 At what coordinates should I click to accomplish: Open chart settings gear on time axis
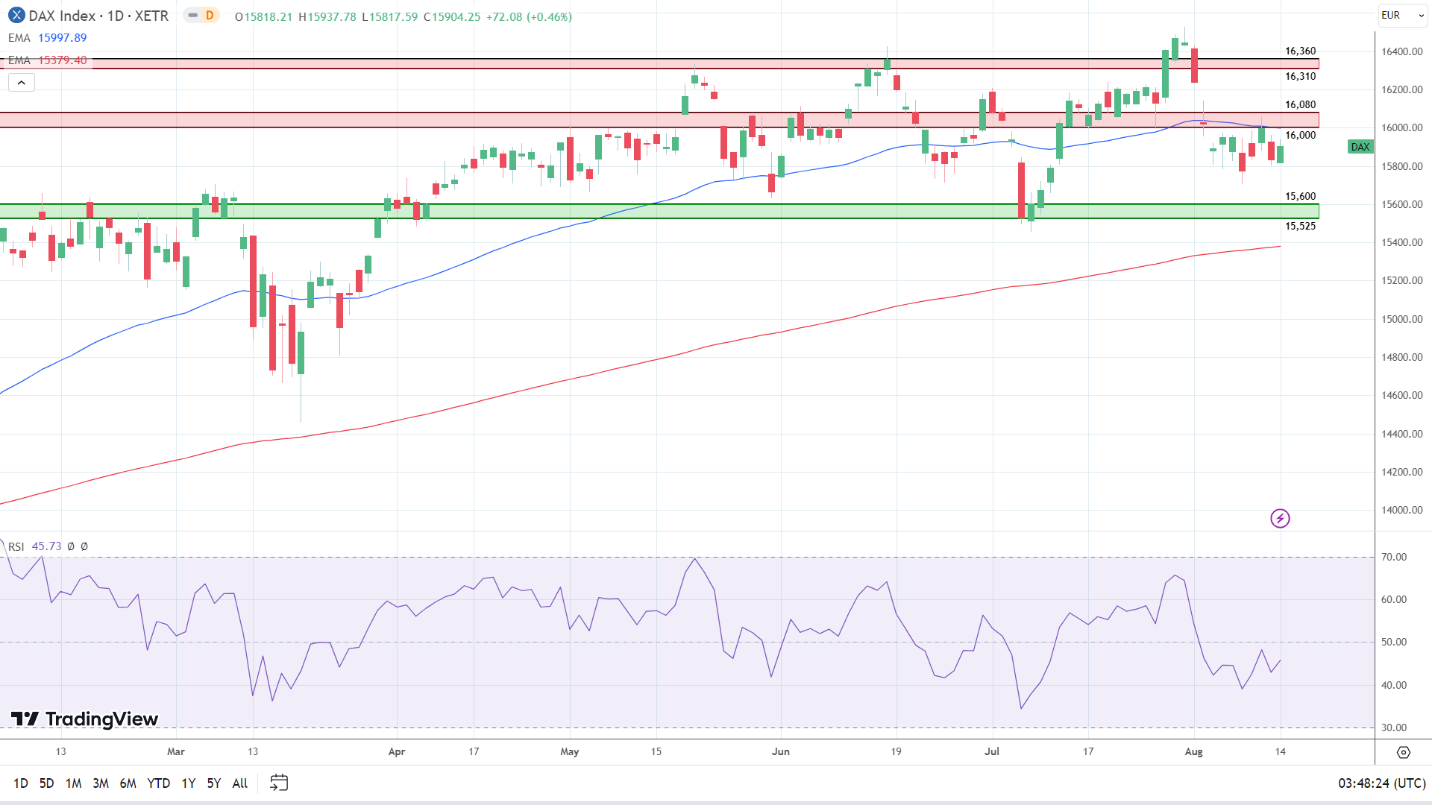(1403, 752)
